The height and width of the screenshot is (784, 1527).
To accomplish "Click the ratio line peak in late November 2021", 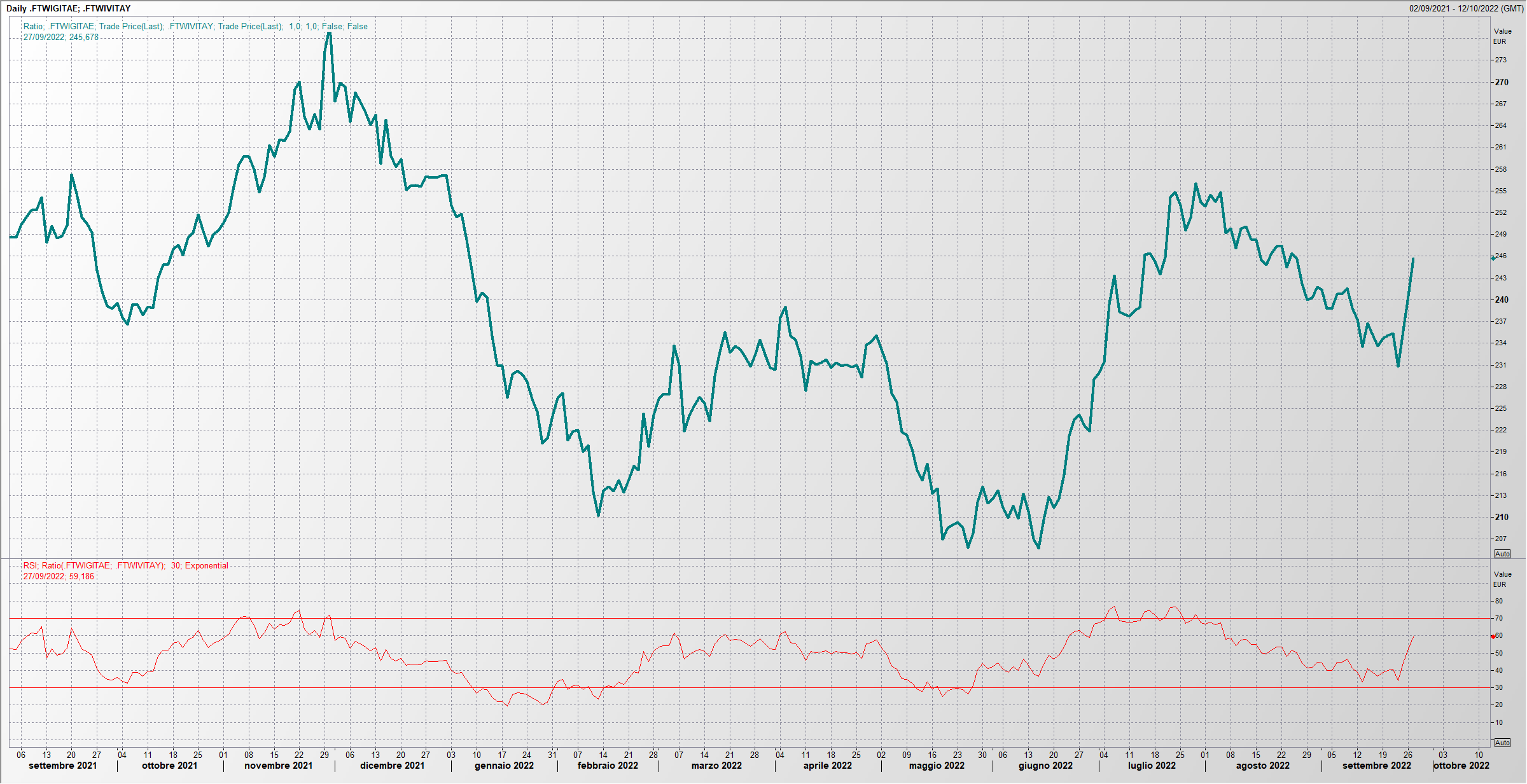I will [329, 33].
